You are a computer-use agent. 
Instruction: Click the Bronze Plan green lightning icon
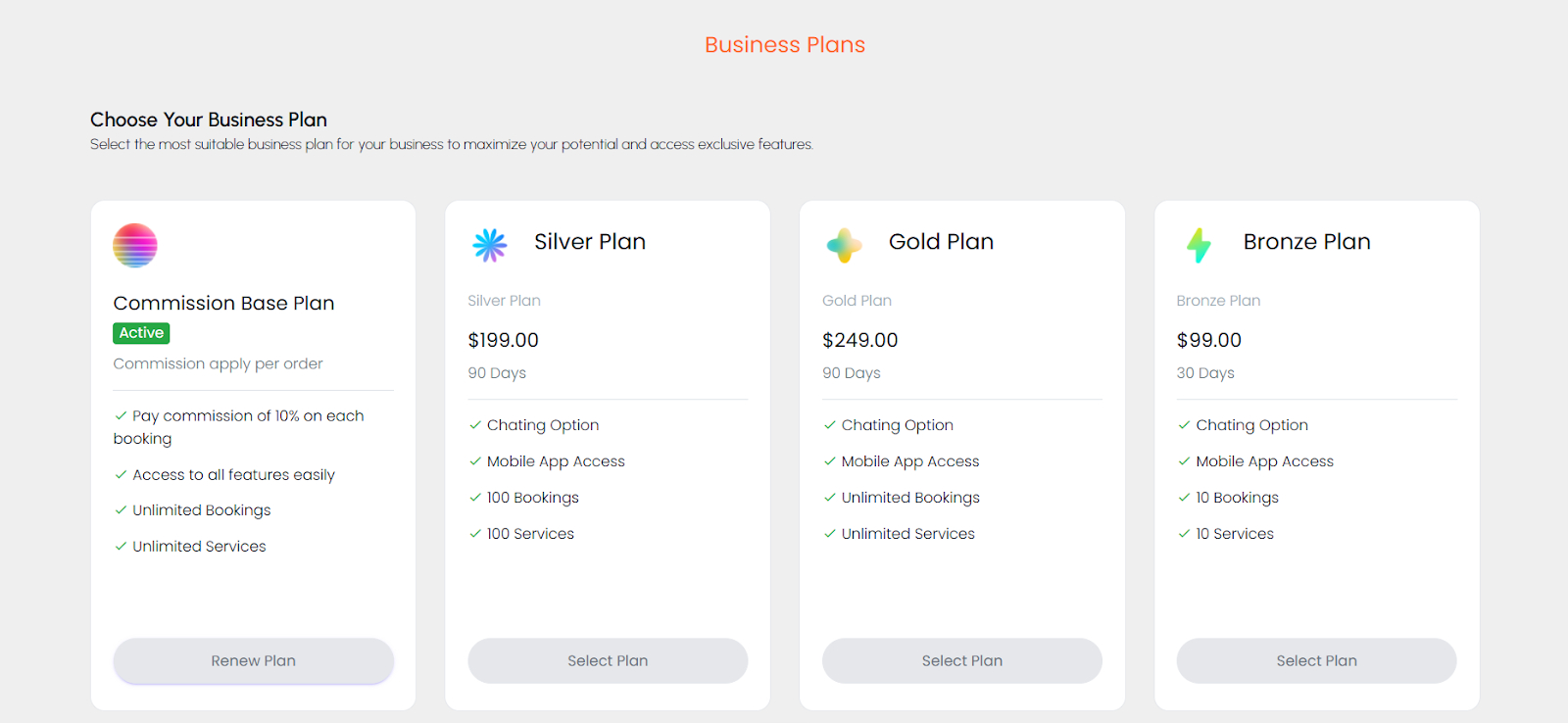[x=1199, y=245]
